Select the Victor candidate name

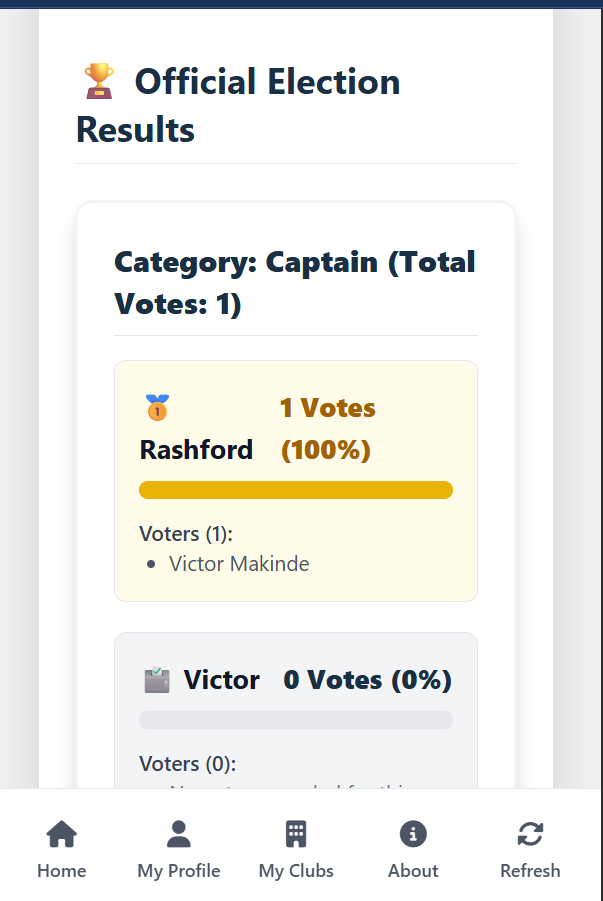coord(221,680)
